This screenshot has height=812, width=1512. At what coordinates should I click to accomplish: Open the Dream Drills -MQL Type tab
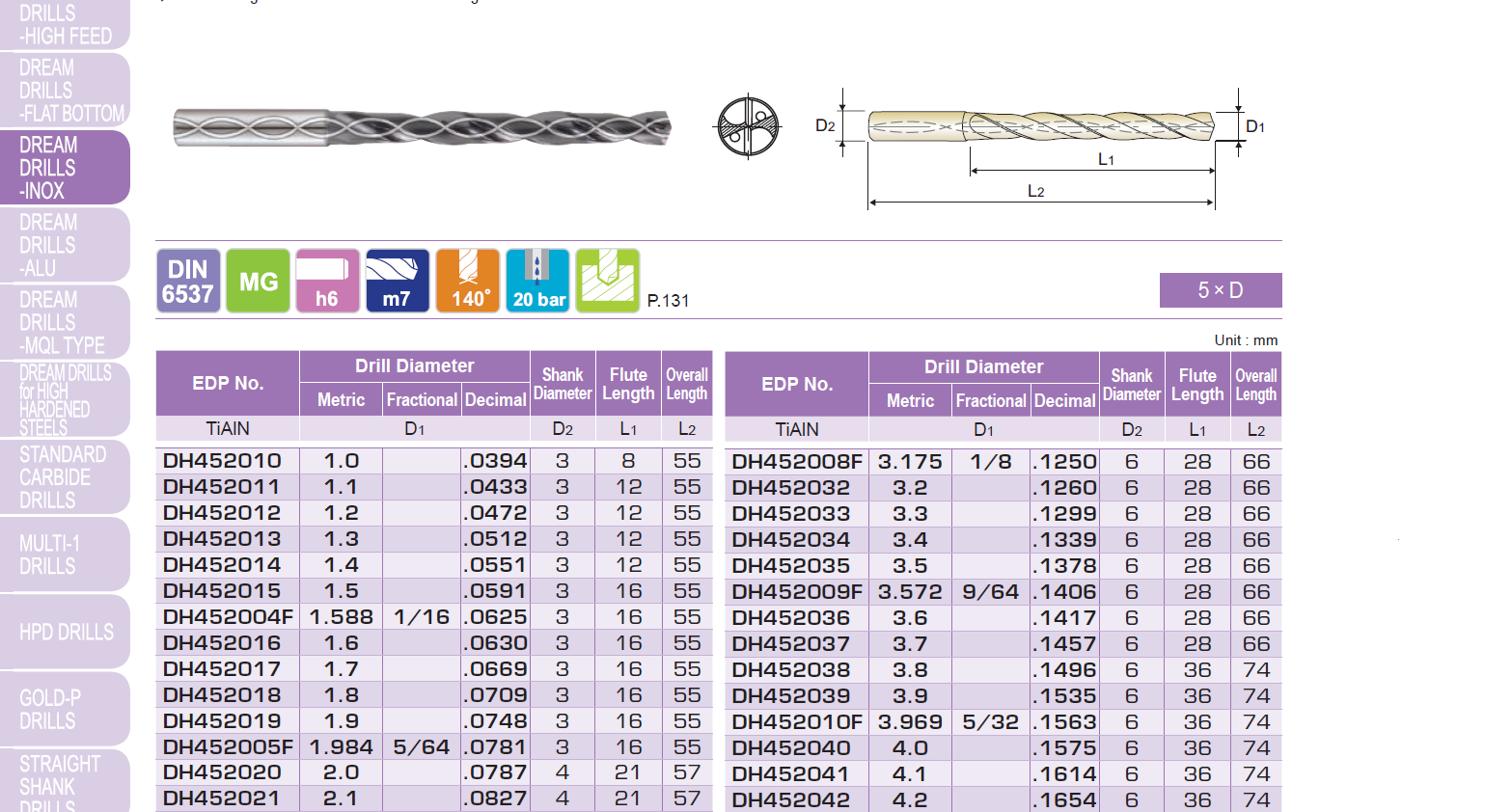click(x=64, y=322)
